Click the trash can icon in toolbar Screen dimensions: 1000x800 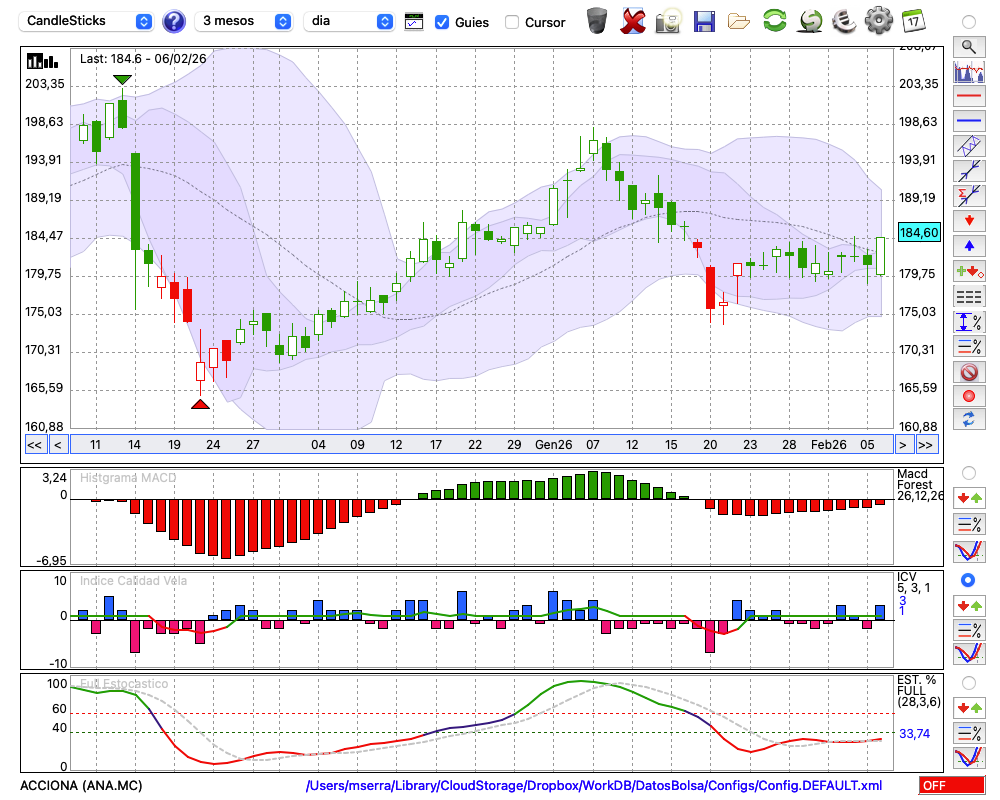coord(597,21)
